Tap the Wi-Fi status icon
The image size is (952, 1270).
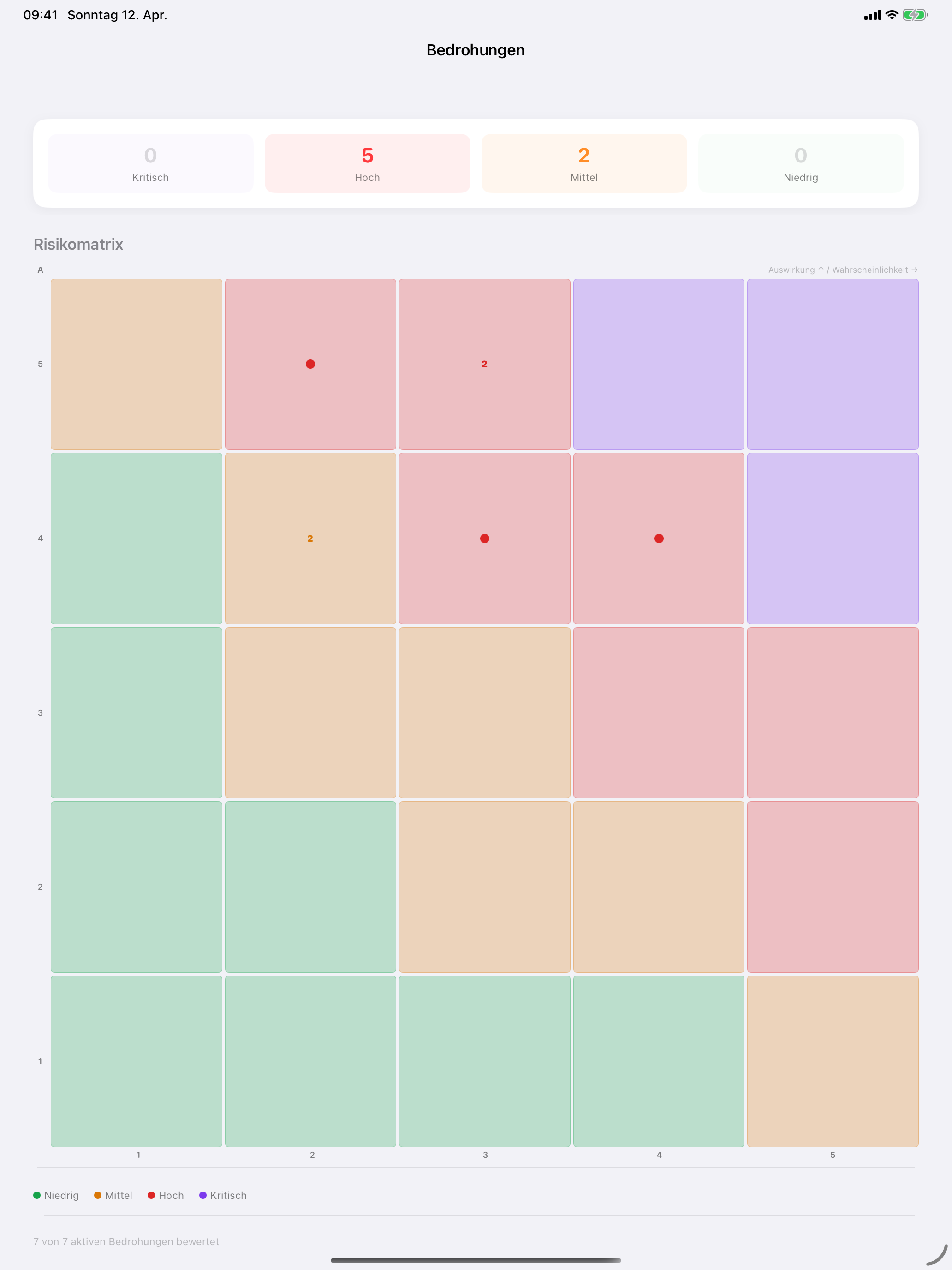coord(891,15)
